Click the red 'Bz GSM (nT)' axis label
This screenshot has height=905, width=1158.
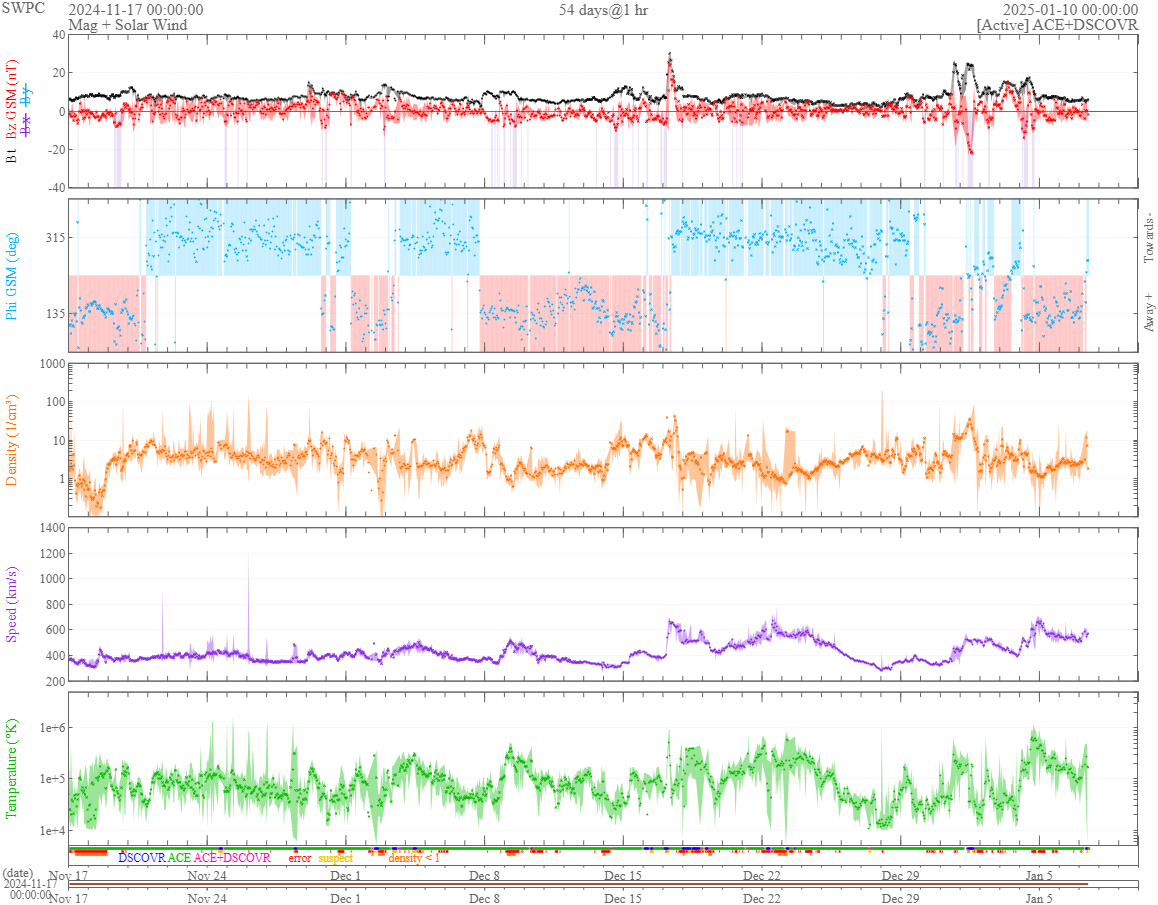12,100
